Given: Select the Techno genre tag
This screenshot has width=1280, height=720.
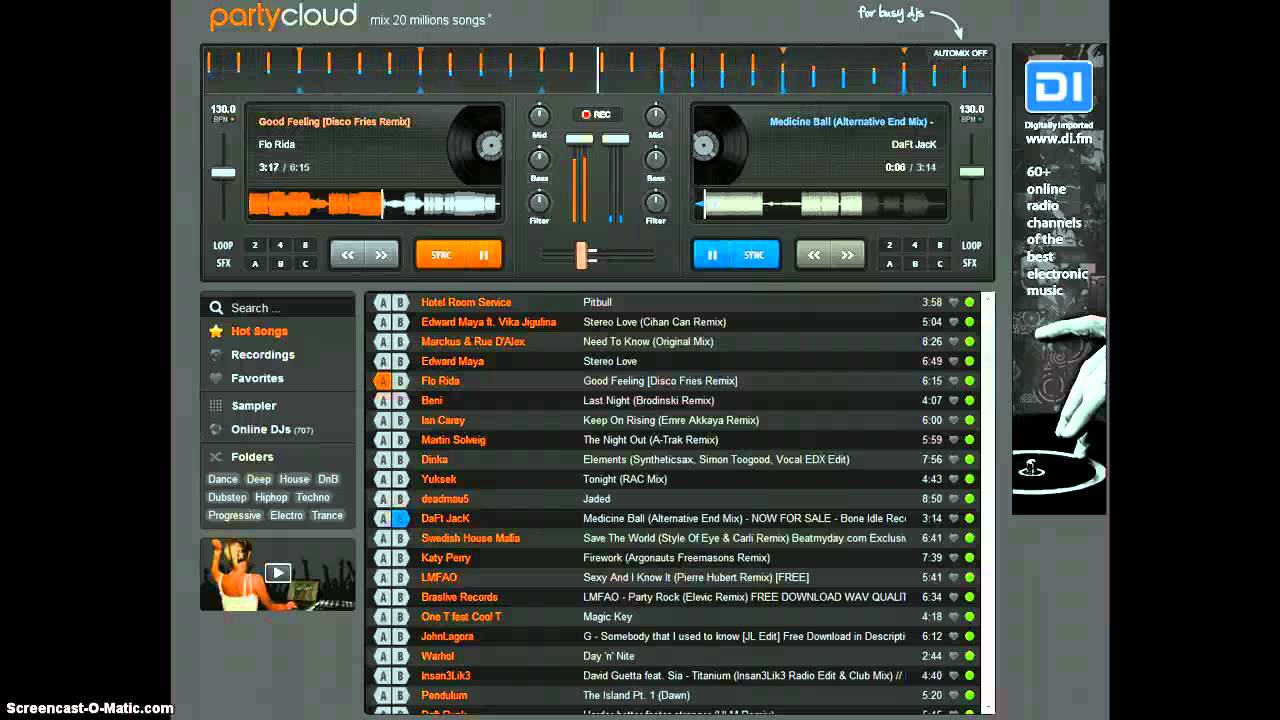Looking at the screenshot, I should coord(312,497).
